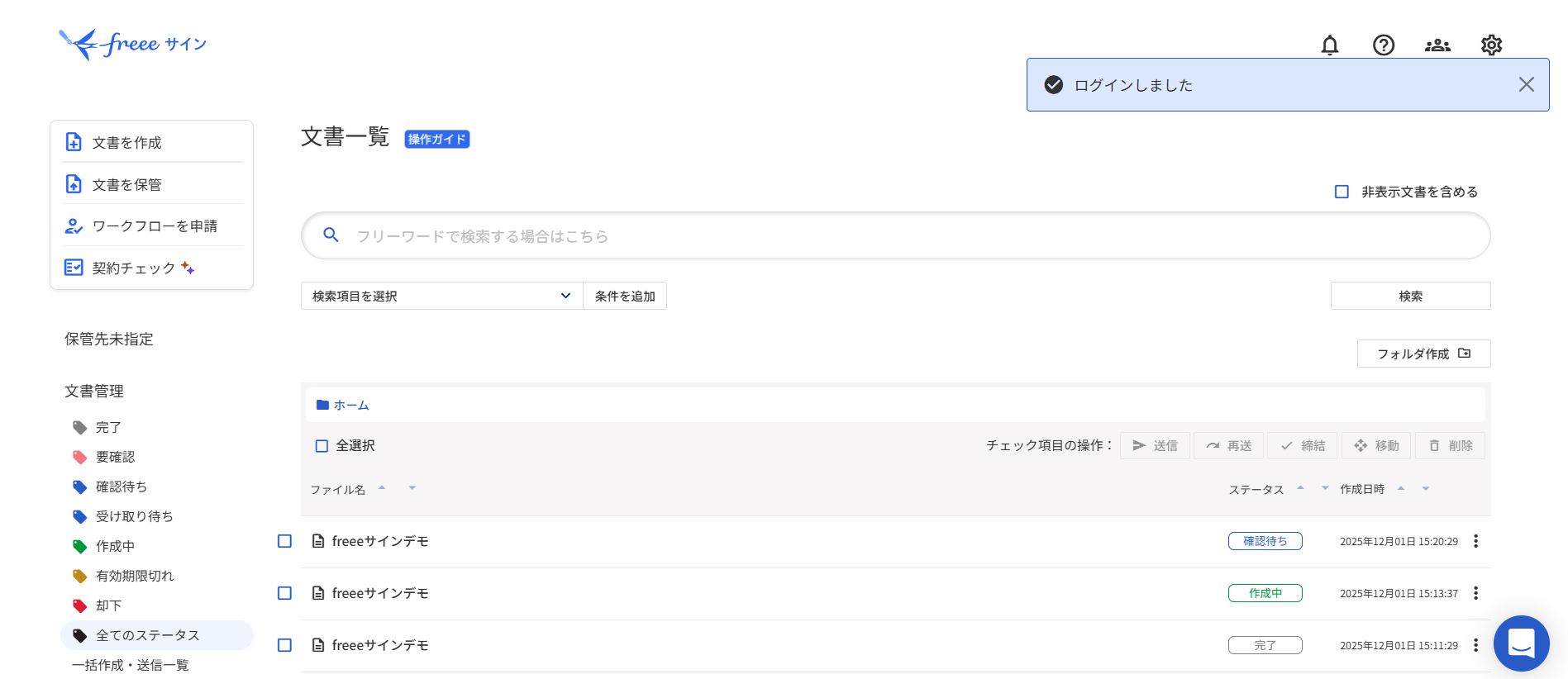Check the box for 15:20:29 document row
This screenshot has height=679, width=1568.
click(284, 541)
